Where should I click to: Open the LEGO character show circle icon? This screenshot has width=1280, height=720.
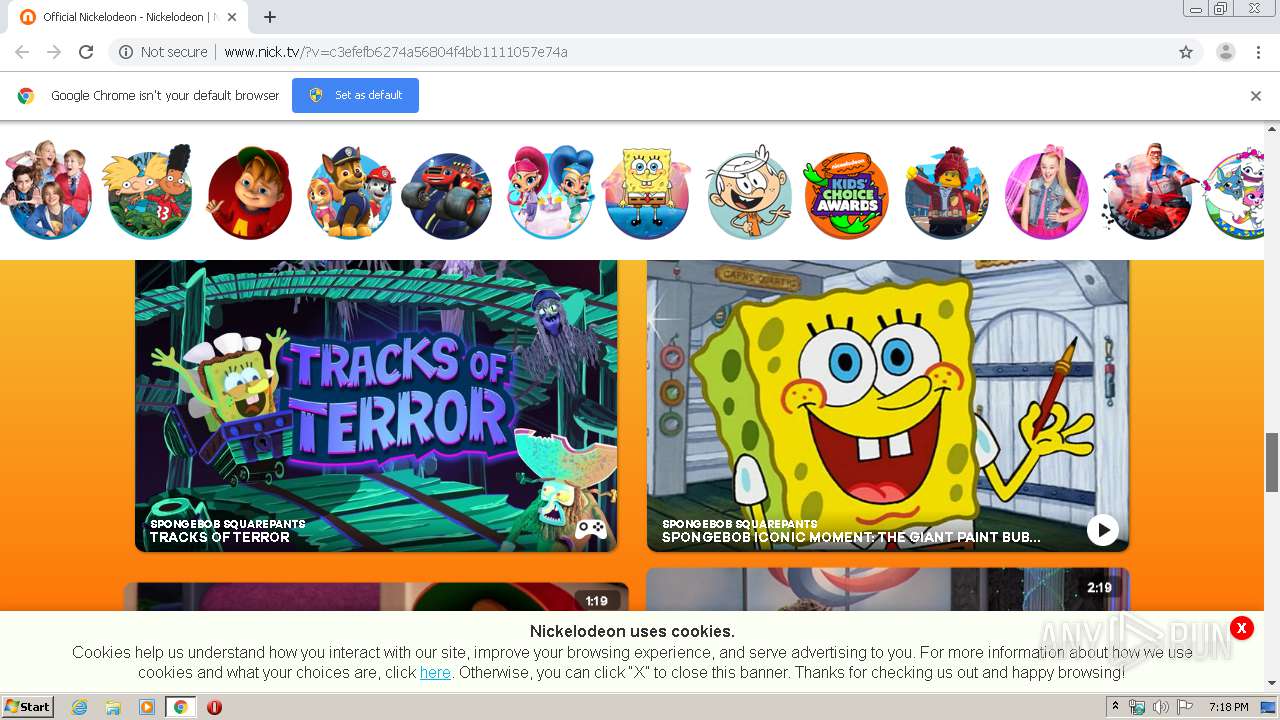[946, 193]
